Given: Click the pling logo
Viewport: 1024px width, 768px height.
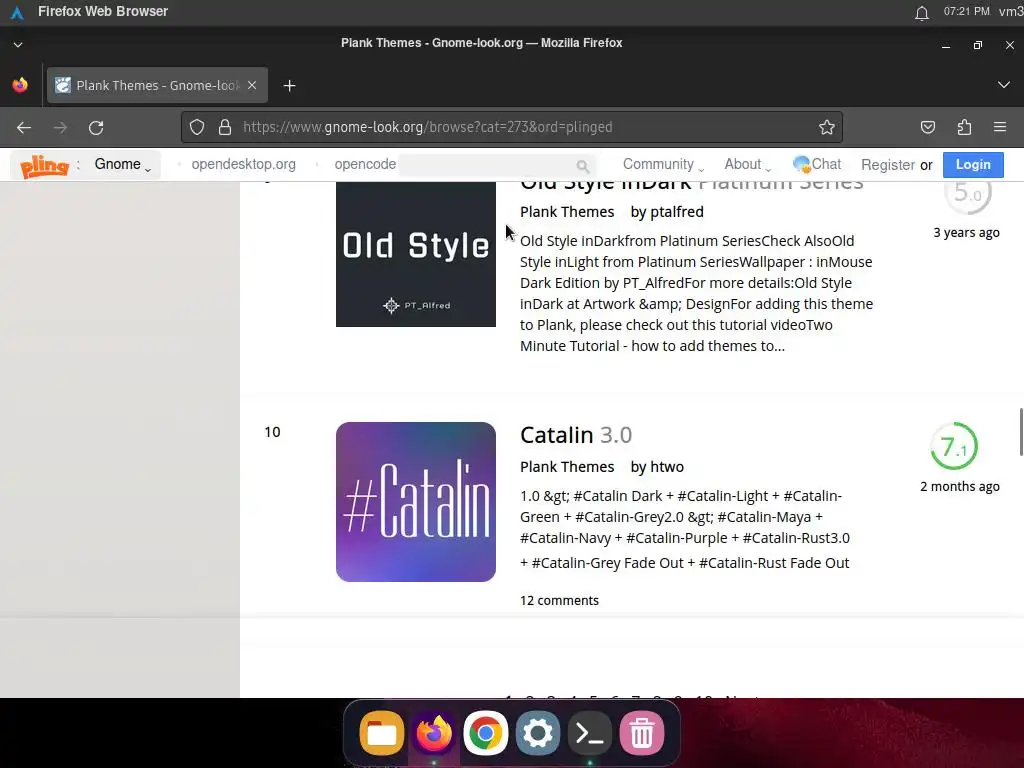Looking at the screenshot, I should (44, 165).
